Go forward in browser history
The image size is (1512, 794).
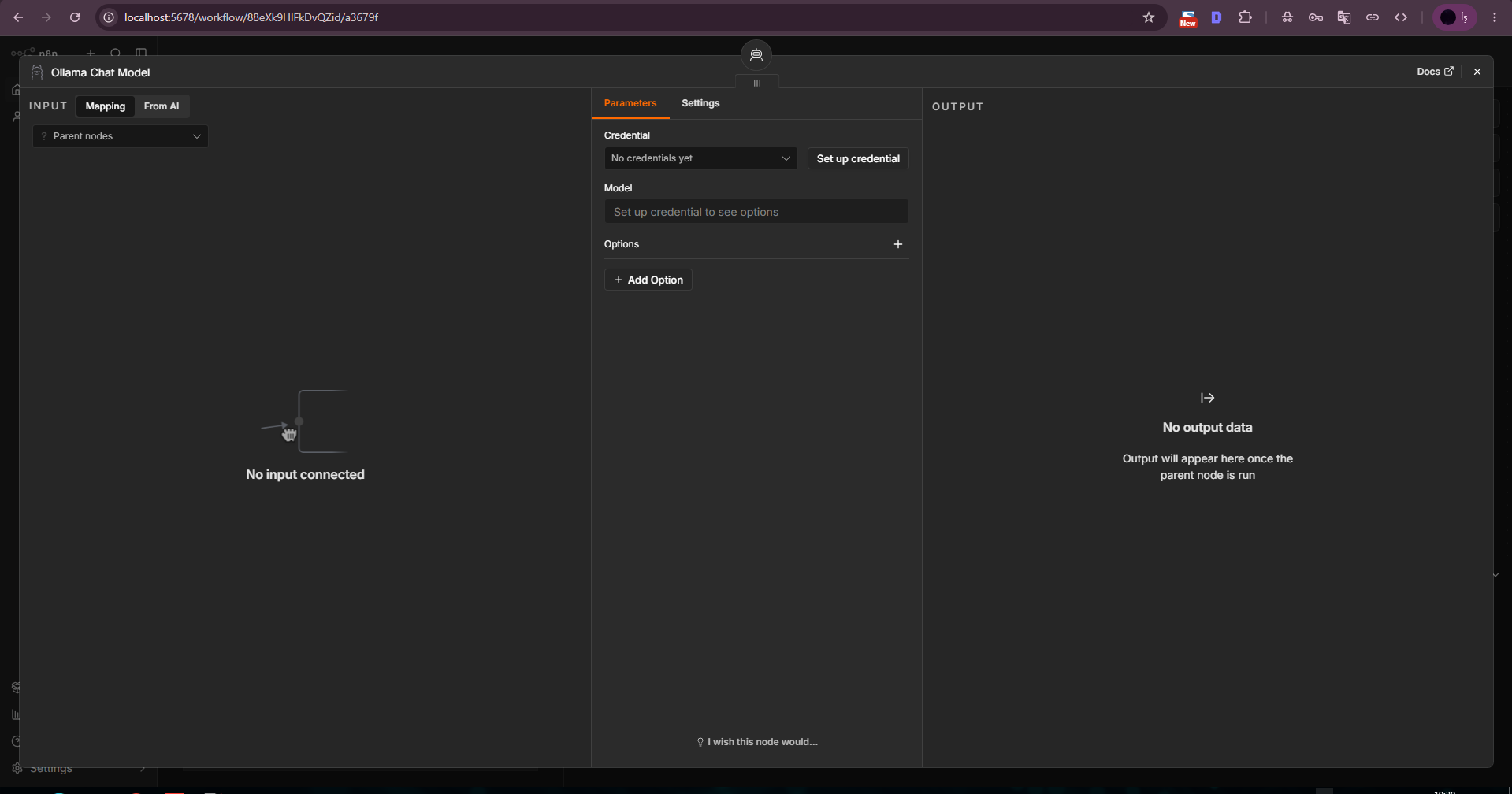coord(46,17)
